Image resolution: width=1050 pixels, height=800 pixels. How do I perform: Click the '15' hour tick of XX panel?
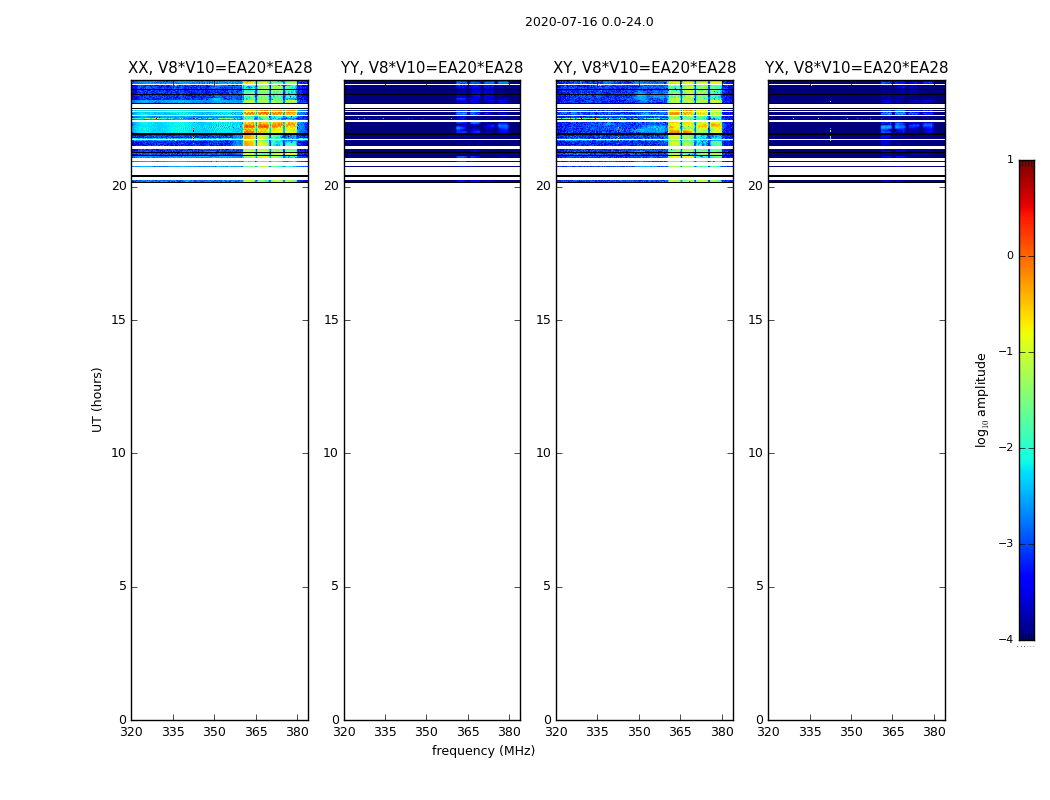click(x=119, y=320)
